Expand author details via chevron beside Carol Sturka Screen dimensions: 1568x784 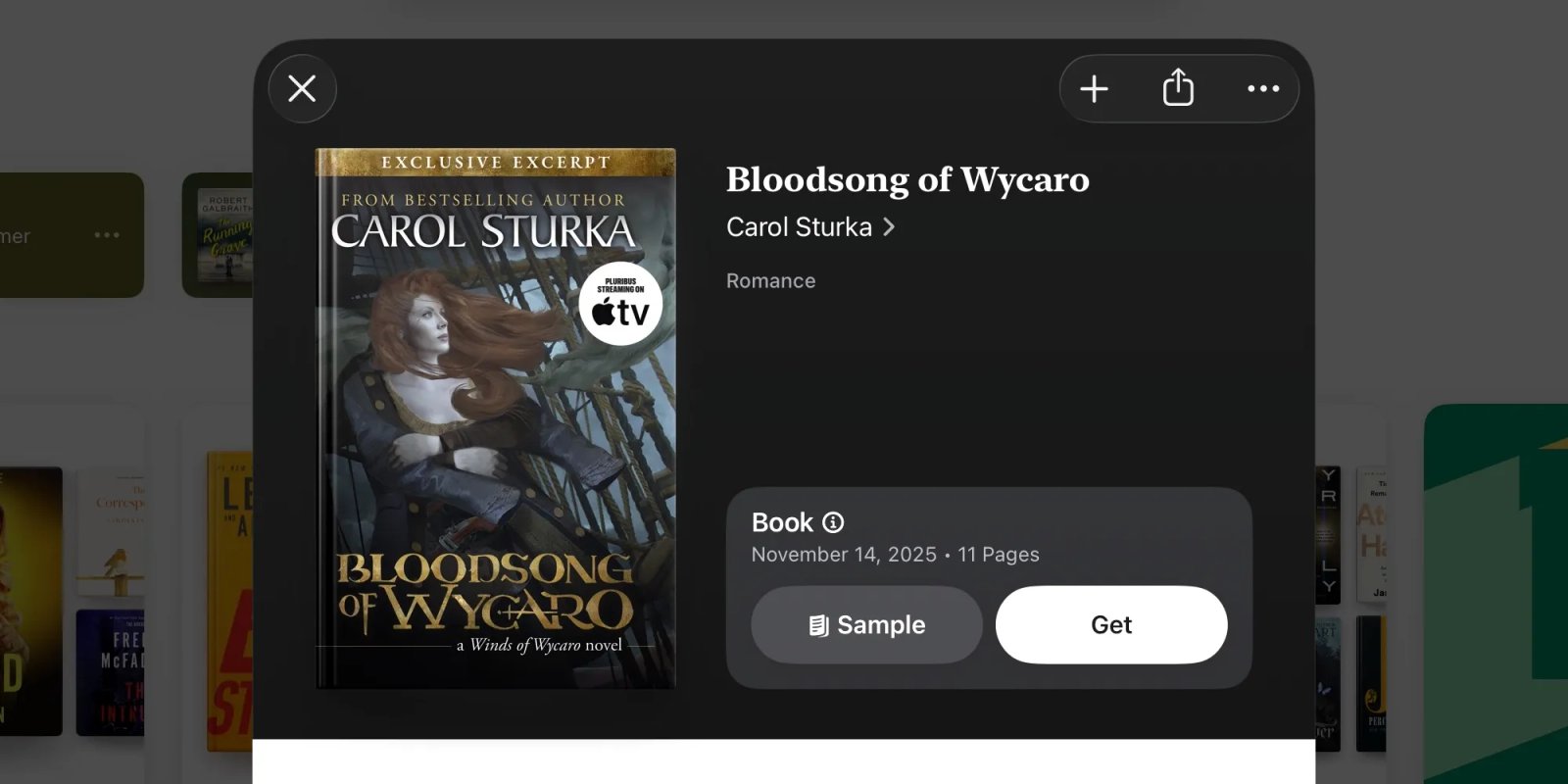click(890, 226)
